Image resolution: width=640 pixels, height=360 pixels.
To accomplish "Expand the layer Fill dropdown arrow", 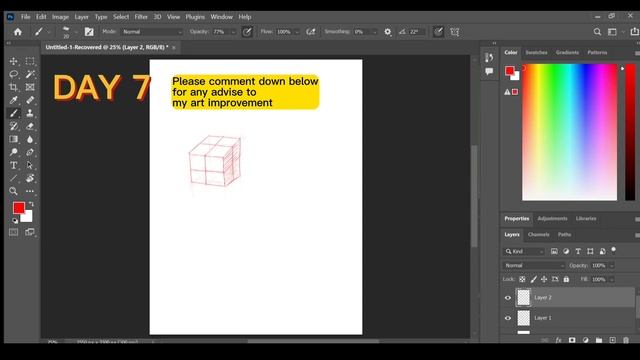I will coord(611,280).
